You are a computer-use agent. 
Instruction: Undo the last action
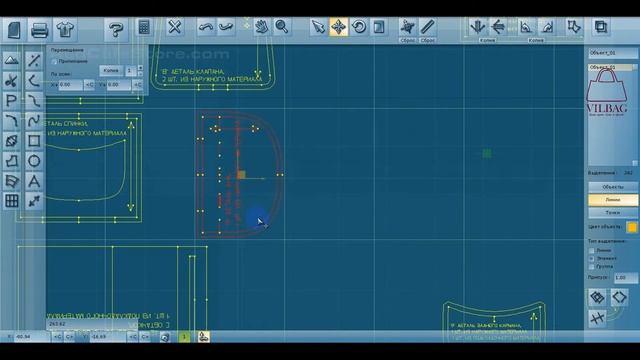(x=206, y=27)
